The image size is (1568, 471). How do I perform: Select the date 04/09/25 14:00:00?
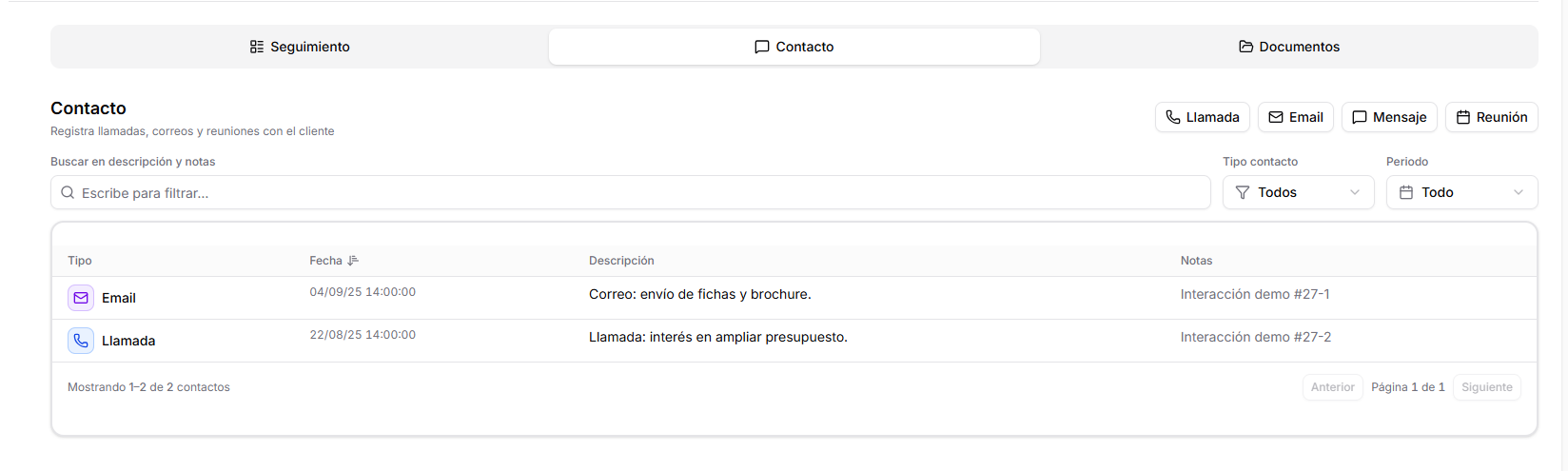(363, 292)
